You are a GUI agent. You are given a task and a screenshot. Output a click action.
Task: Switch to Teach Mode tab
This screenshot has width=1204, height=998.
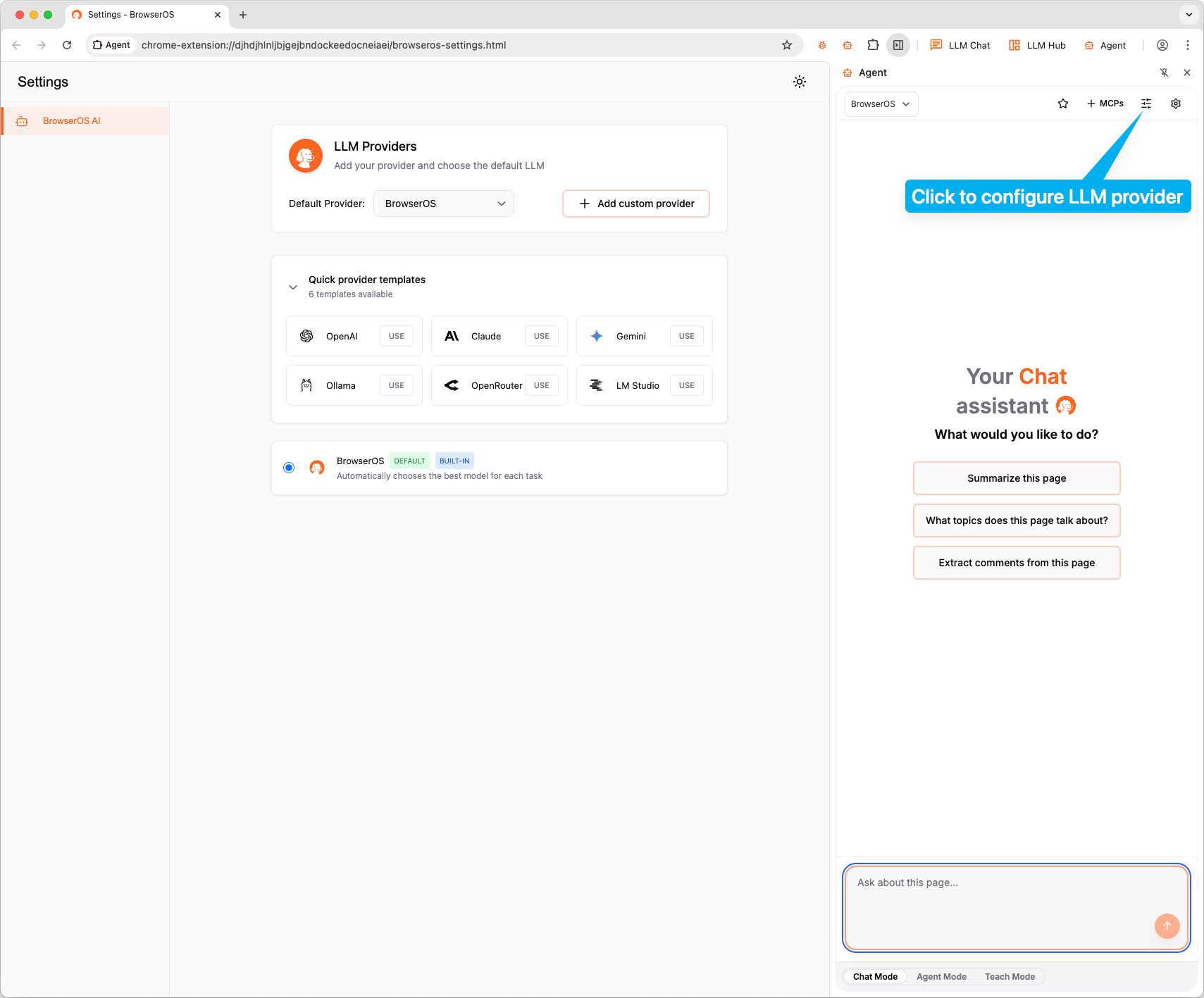coord(1010,977)
